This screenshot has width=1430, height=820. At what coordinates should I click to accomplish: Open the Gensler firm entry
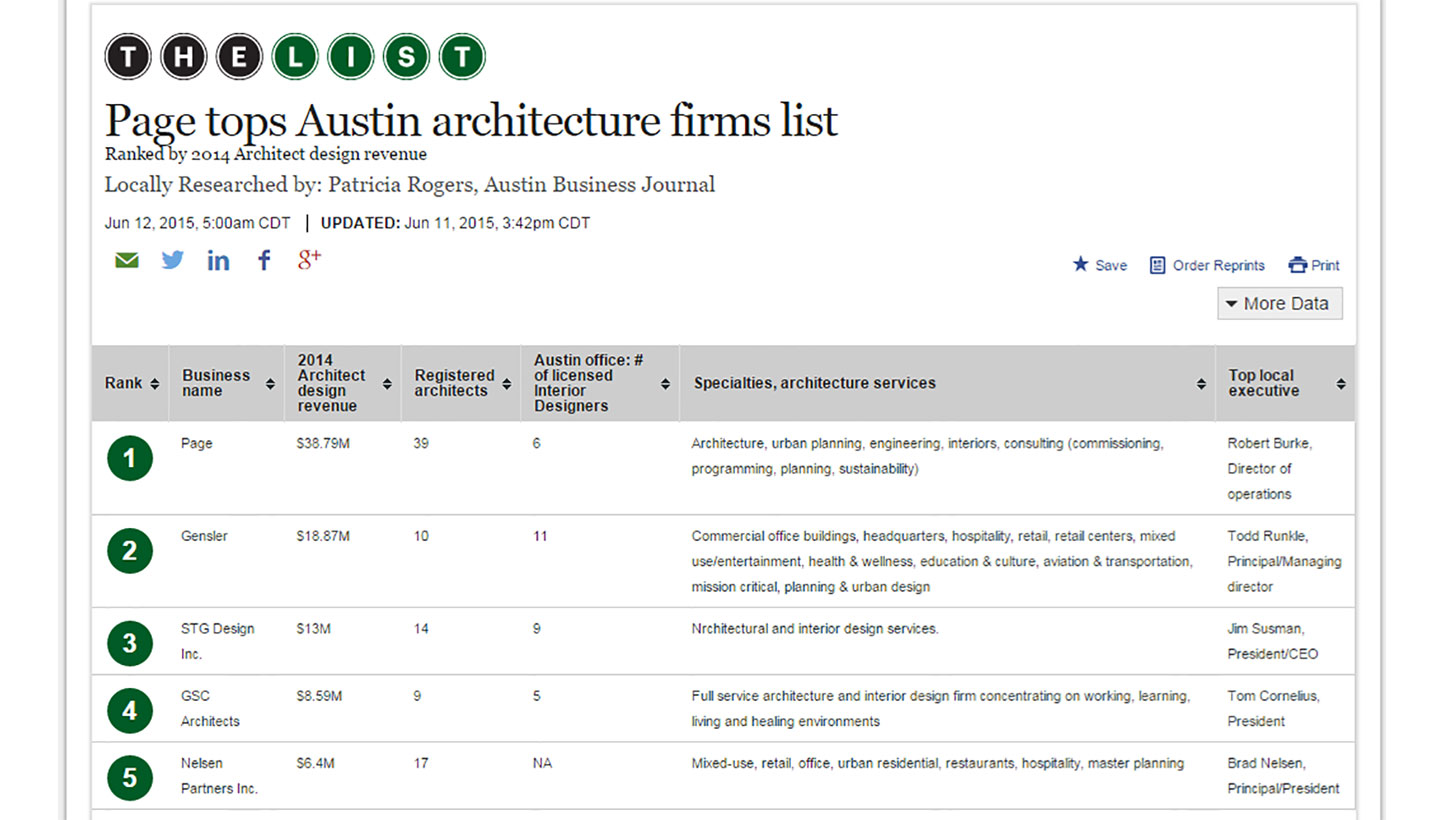click(204, 536)
